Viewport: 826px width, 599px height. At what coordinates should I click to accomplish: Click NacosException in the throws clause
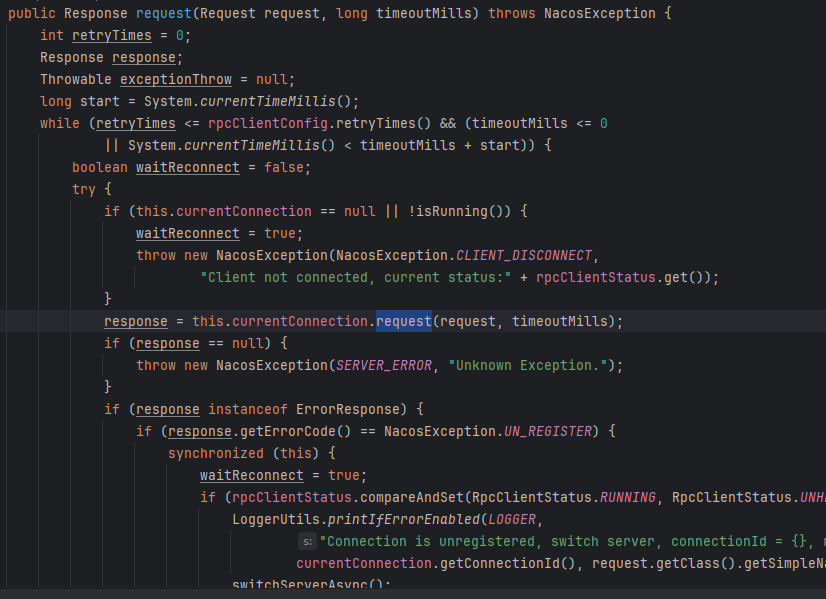click(x=599, y=13)
